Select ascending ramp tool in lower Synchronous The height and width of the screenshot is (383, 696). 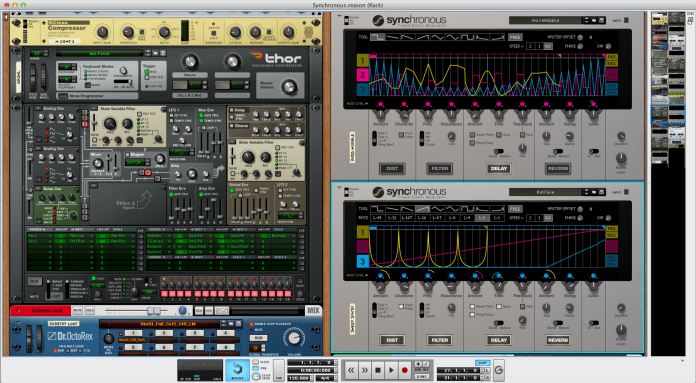point(423,208)
